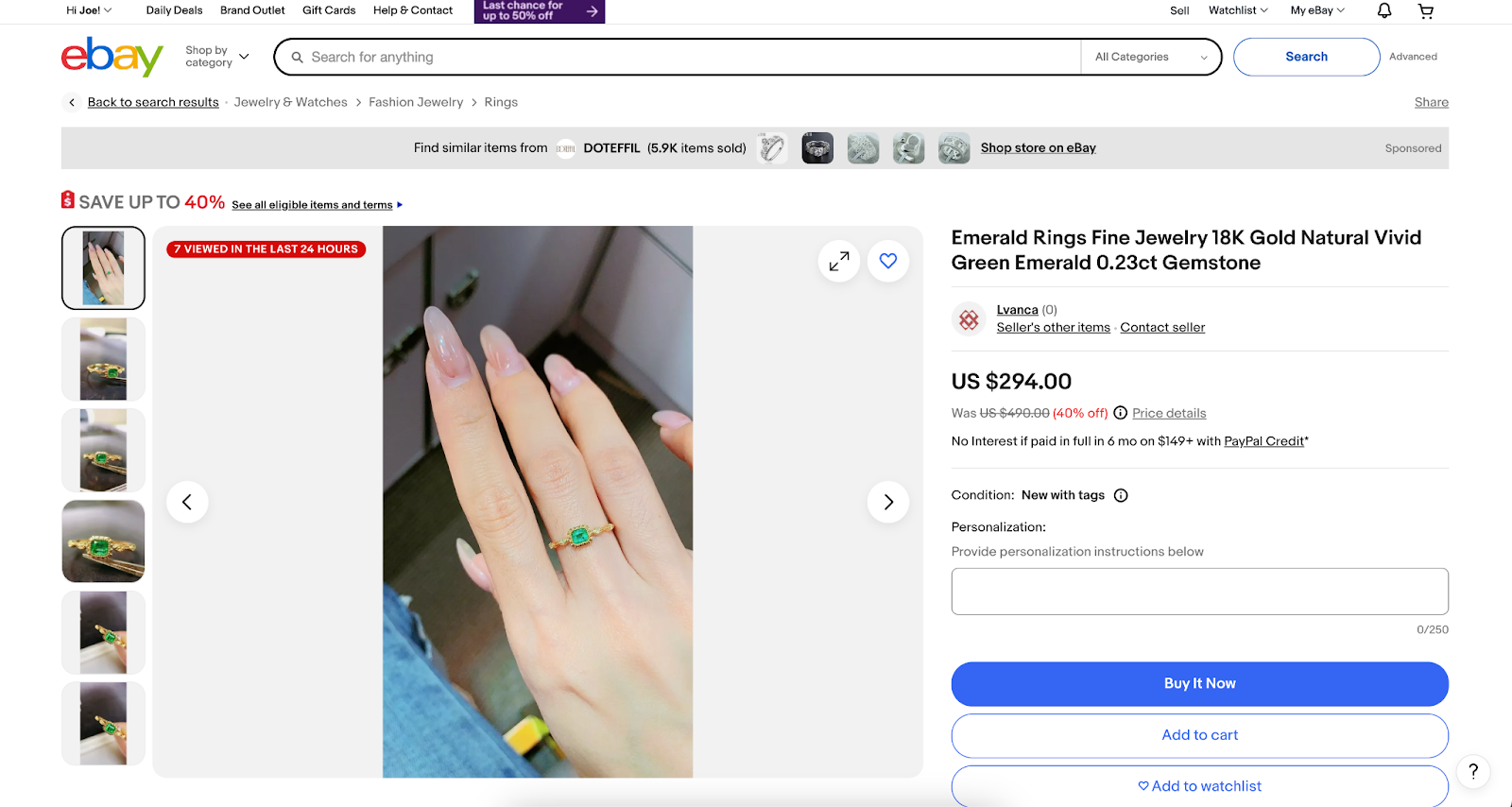The height and width of the screenshot is (807, 1512).
Task: Open the notifications bell icon
Action: click(x=1384, y=10)
